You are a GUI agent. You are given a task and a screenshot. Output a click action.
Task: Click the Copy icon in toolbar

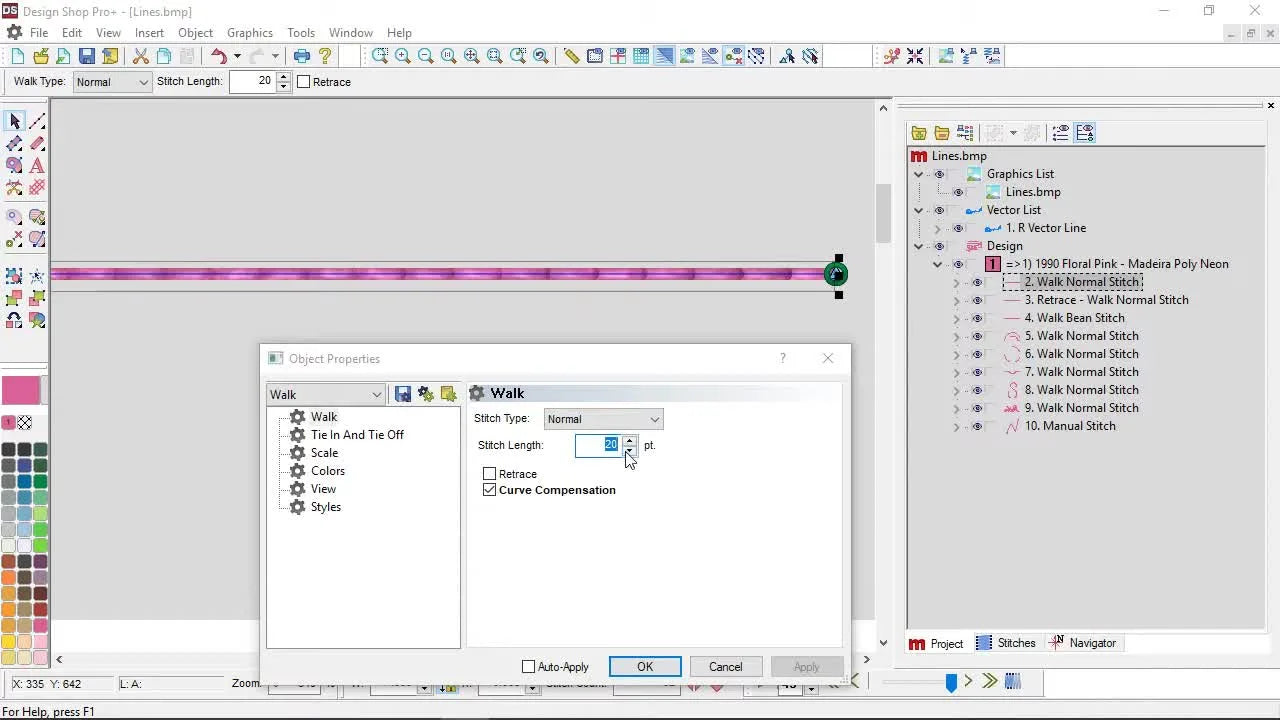(163, 56)
